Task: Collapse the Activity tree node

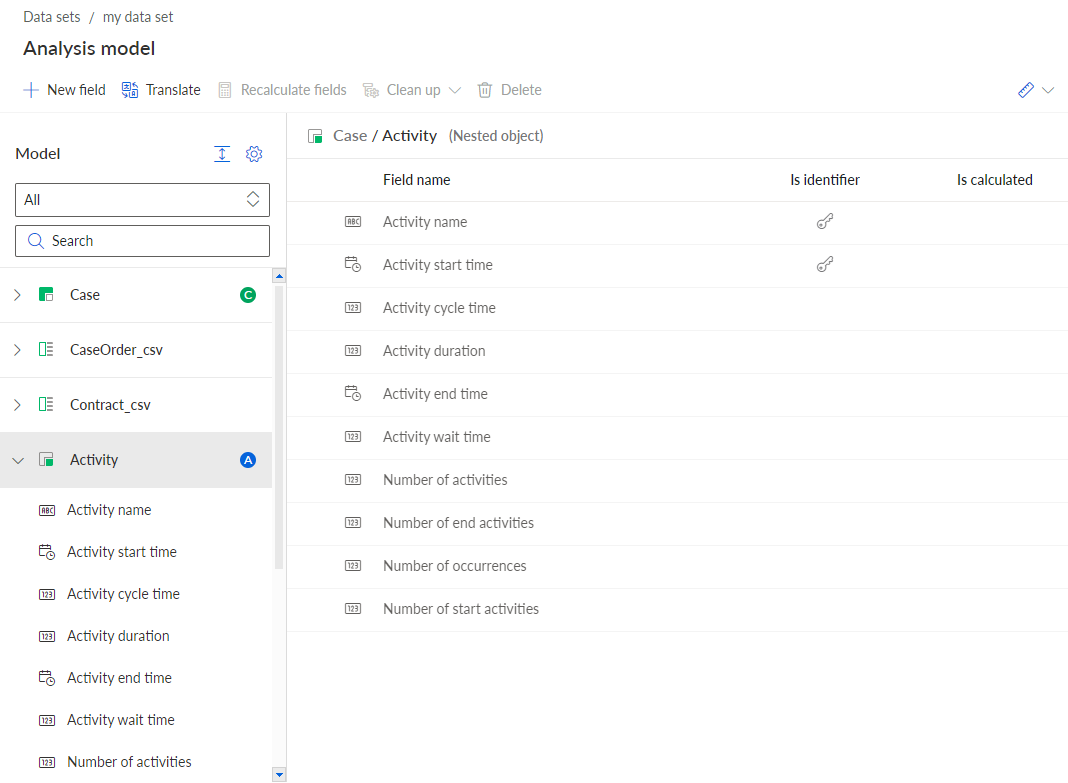Action: [x=18, y=461]
